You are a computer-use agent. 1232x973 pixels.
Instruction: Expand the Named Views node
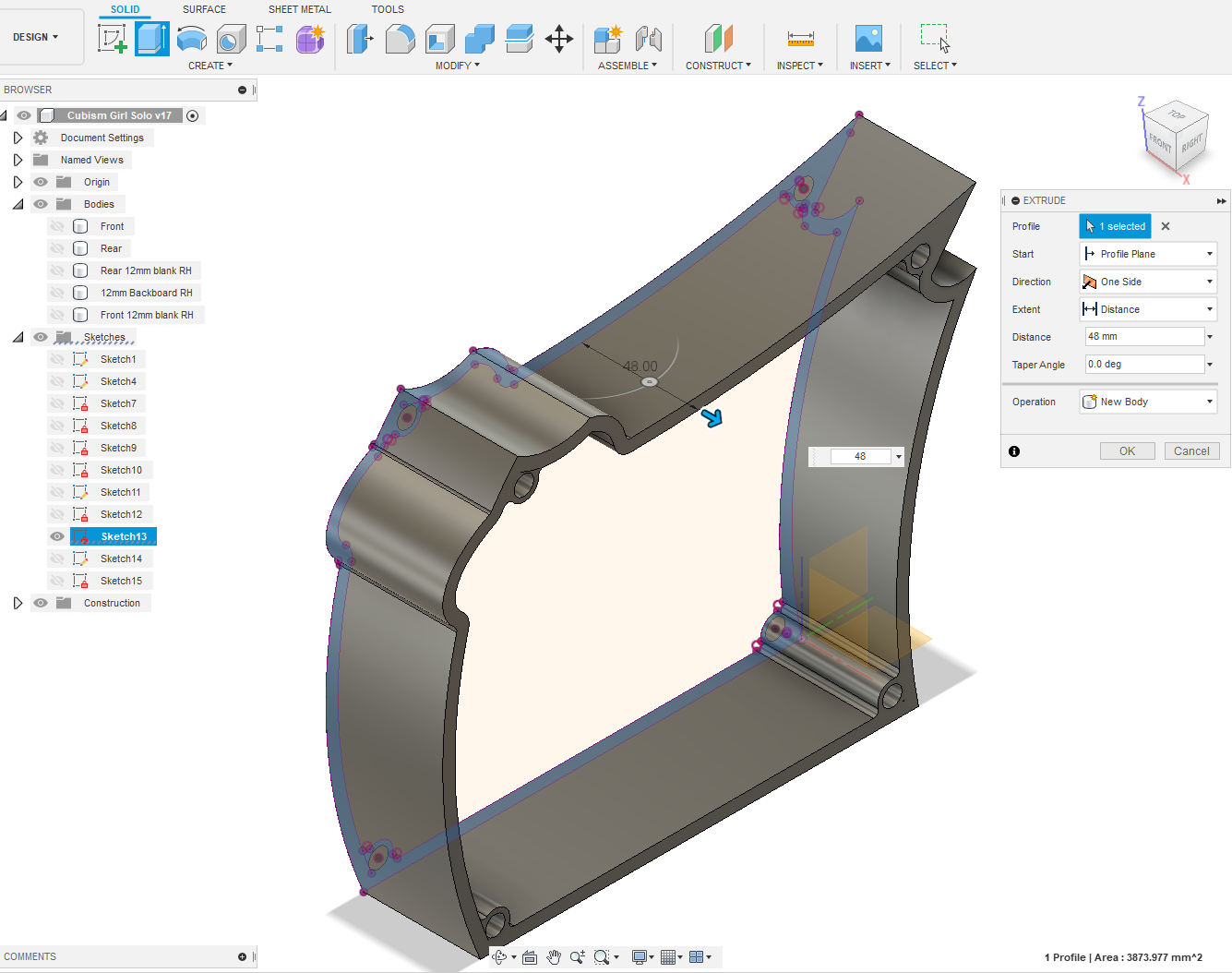(x=18, y=160)
